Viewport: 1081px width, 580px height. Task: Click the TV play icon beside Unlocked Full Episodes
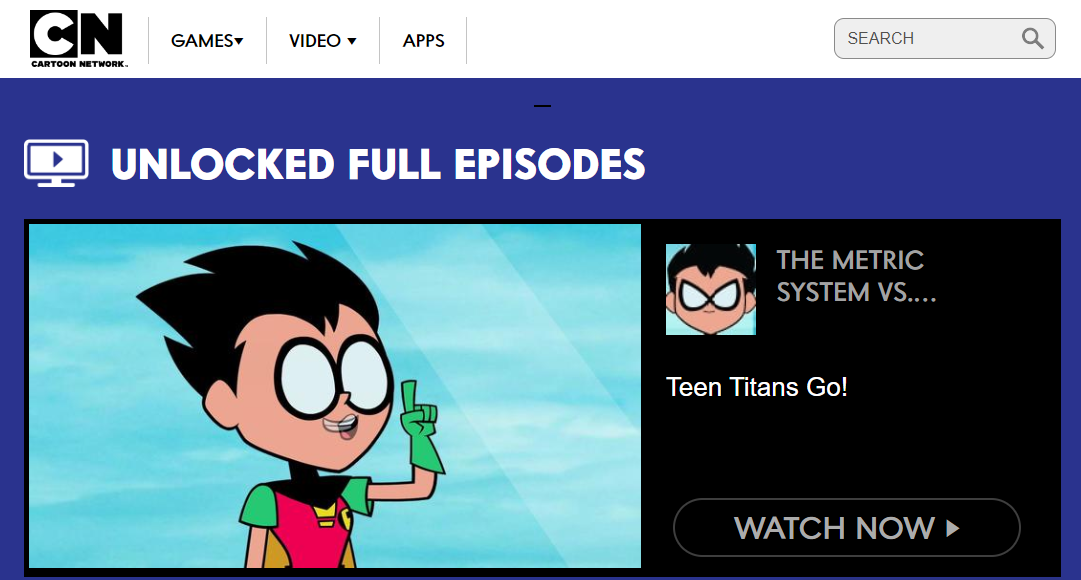pos(56,163)
